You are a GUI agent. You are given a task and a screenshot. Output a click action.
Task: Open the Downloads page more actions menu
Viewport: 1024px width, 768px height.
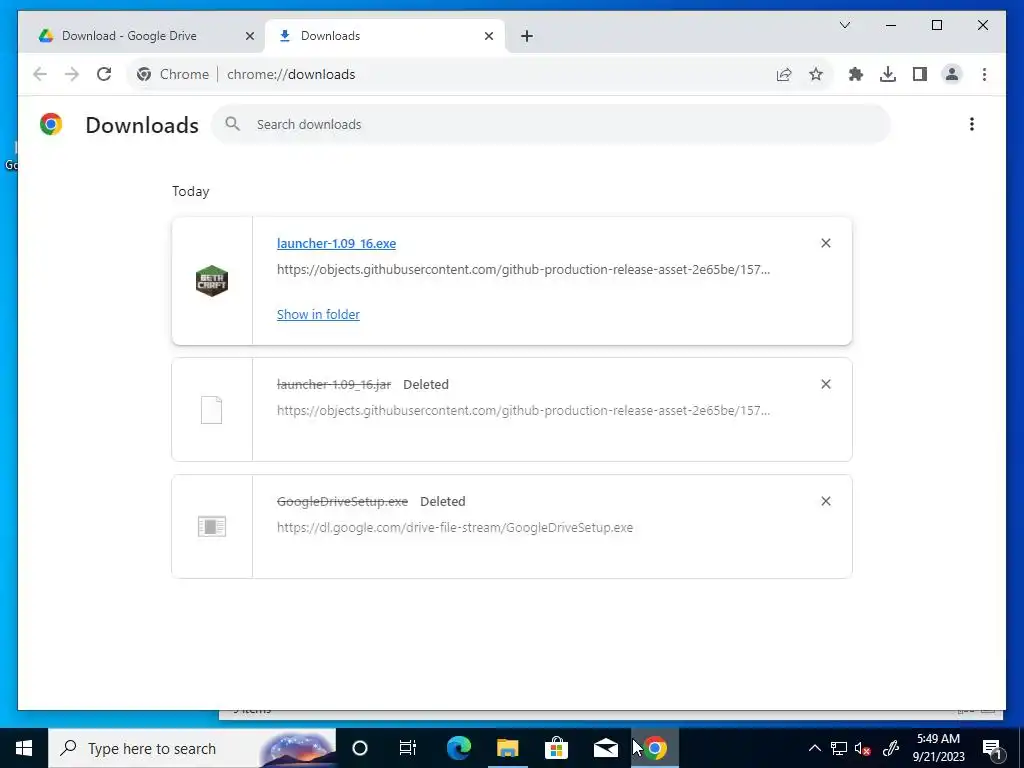coord(972,124)
